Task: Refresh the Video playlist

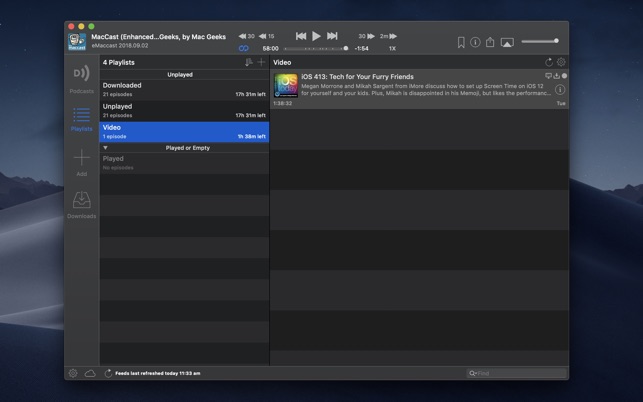Action: coord(549,62)
